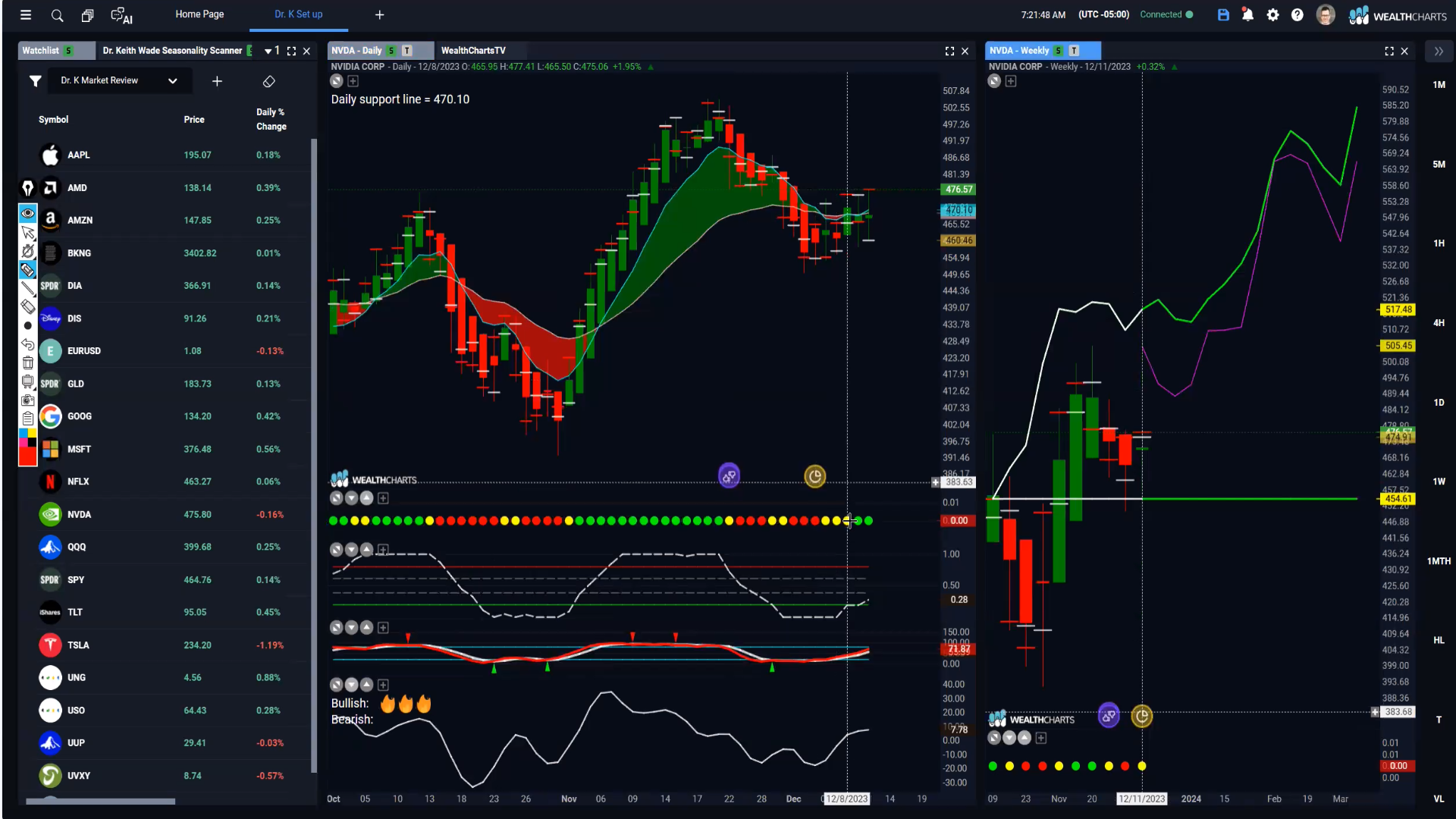
Task: Select the 1H timeframe button
Action: pyautogui.click(x=1439, y=243)
